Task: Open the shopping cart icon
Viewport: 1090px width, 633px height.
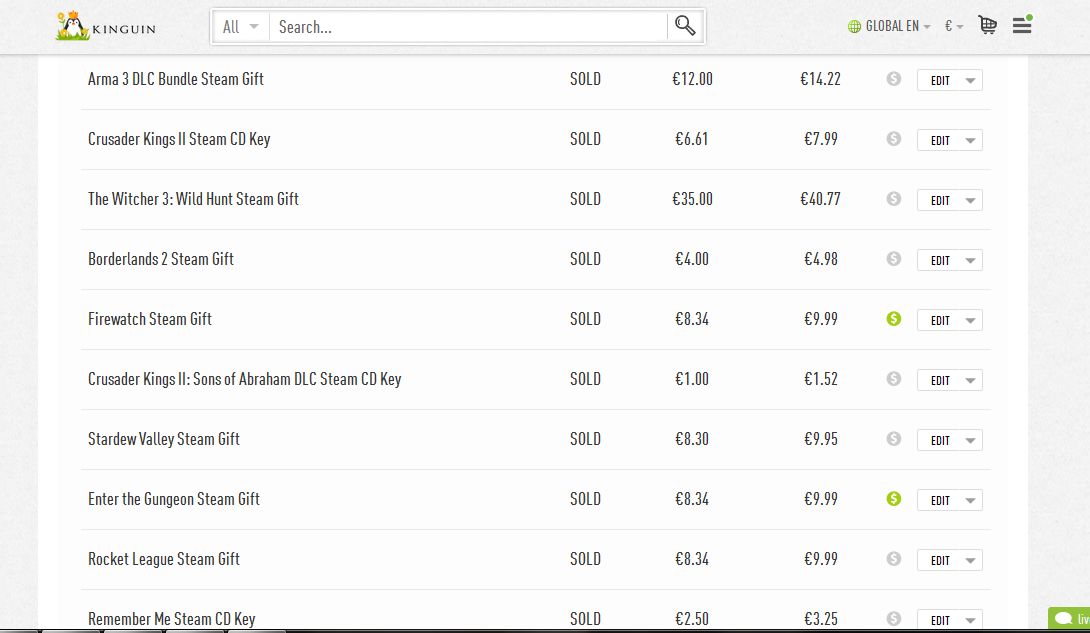Action: click(987, 26)
